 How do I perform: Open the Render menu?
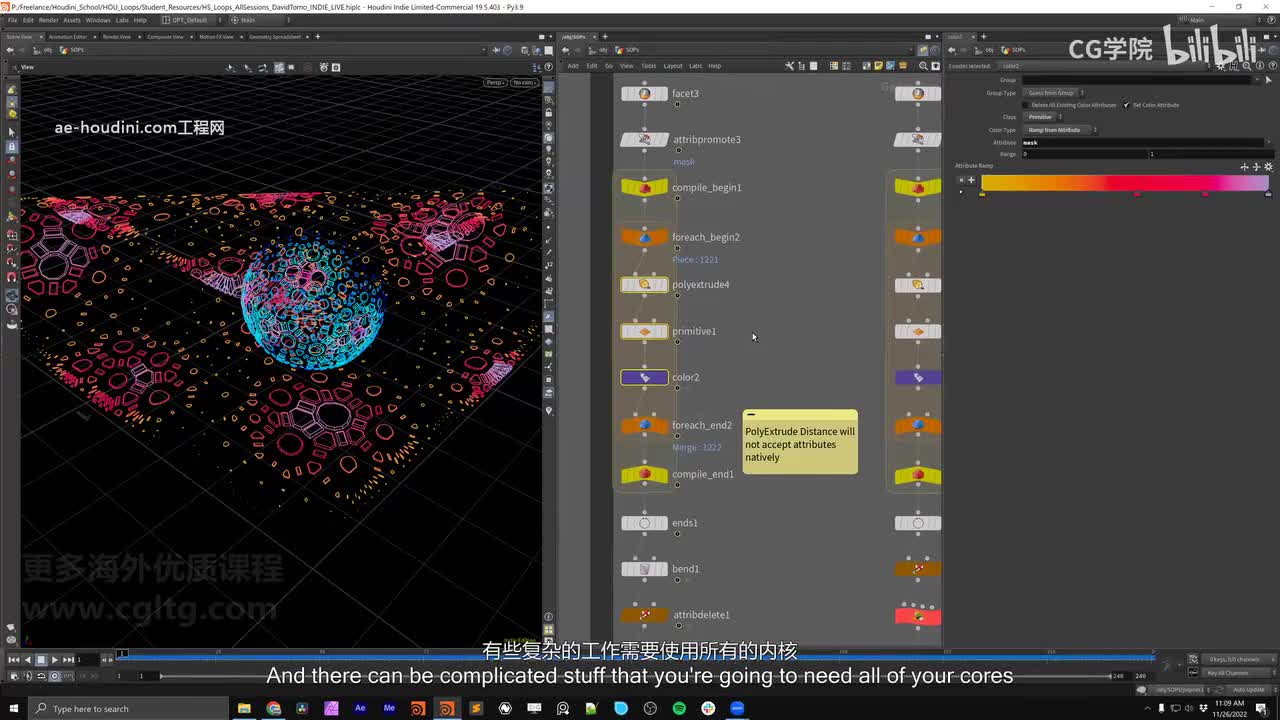[50, 20]
